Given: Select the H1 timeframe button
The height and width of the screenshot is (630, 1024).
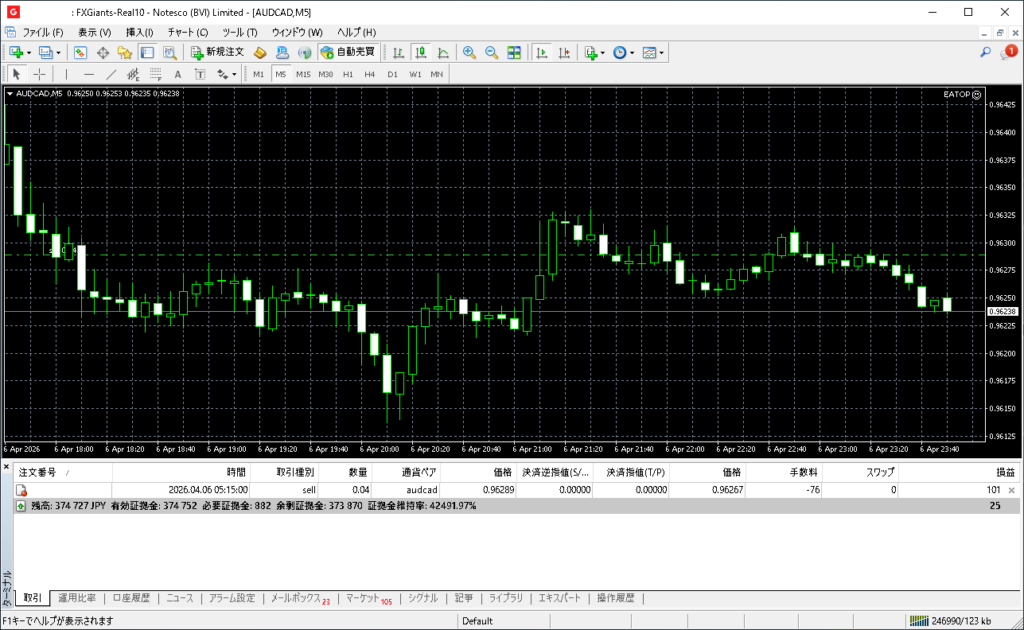Looking at the screenshot, I should [x=348, y=74].
